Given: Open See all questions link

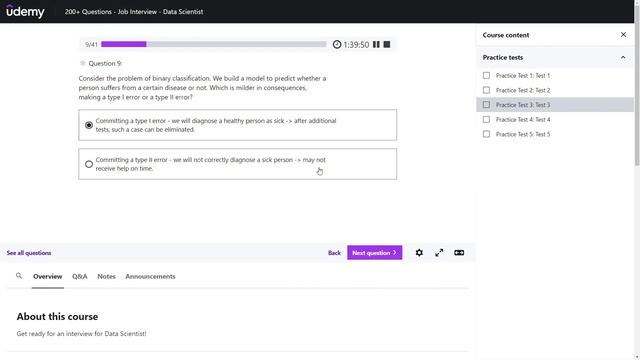Looking at the screenshot, I should tap(29, 253).
